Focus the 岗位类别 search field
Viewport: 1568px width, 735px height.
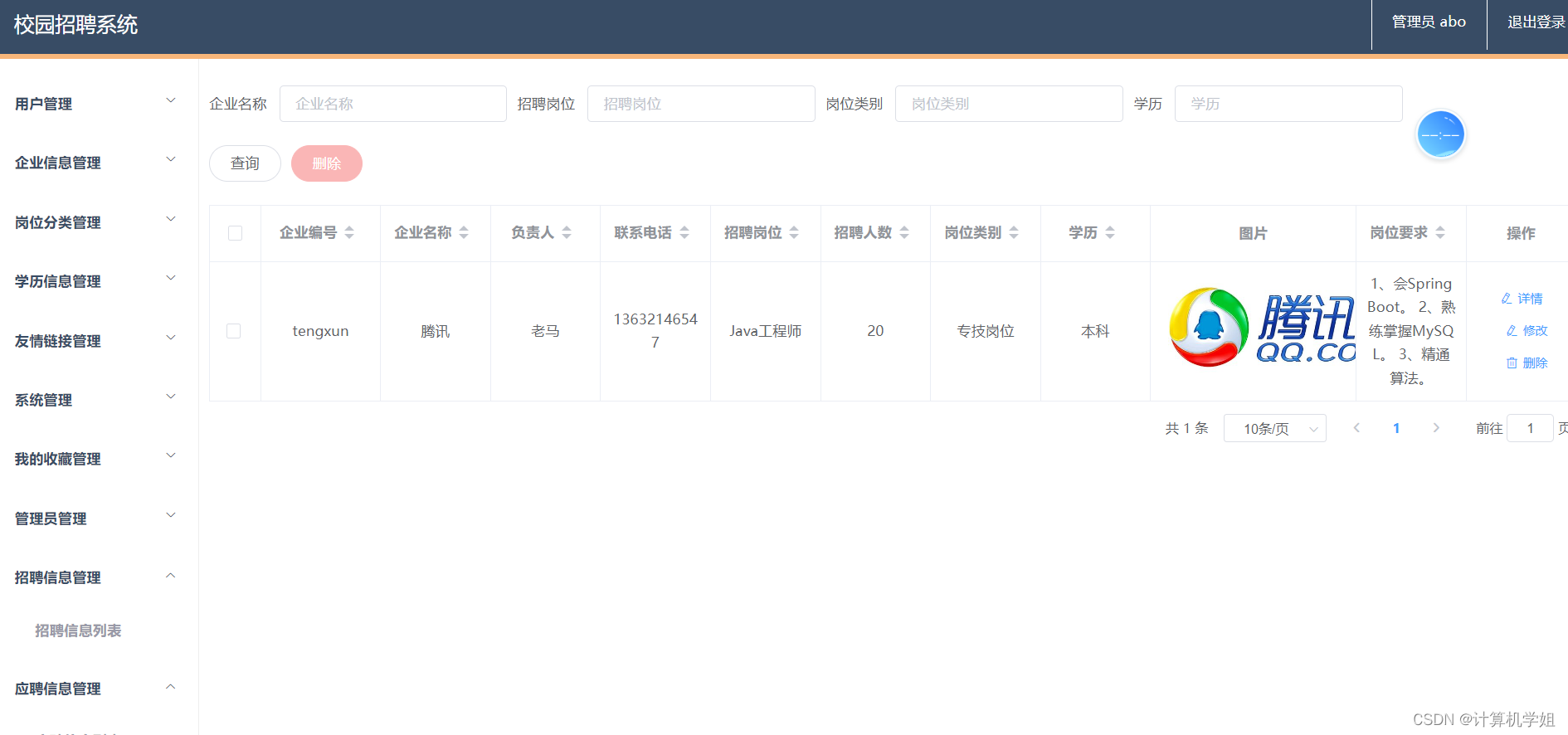1009,104
